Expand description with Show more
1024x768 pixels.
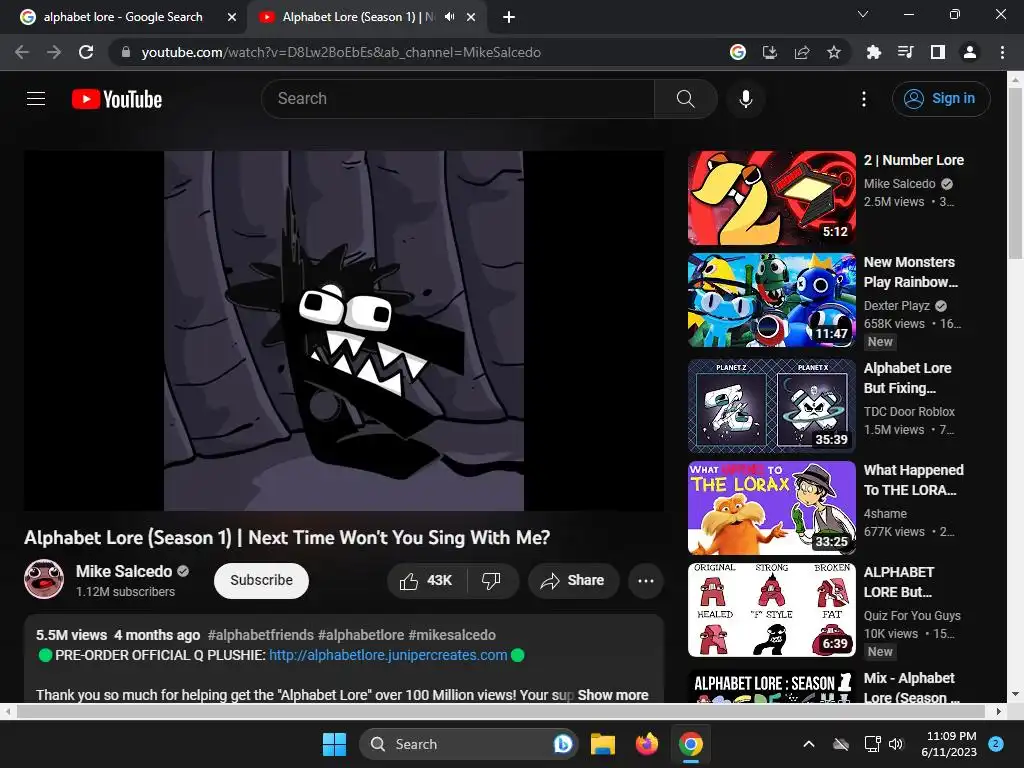[x=613, y=695]
